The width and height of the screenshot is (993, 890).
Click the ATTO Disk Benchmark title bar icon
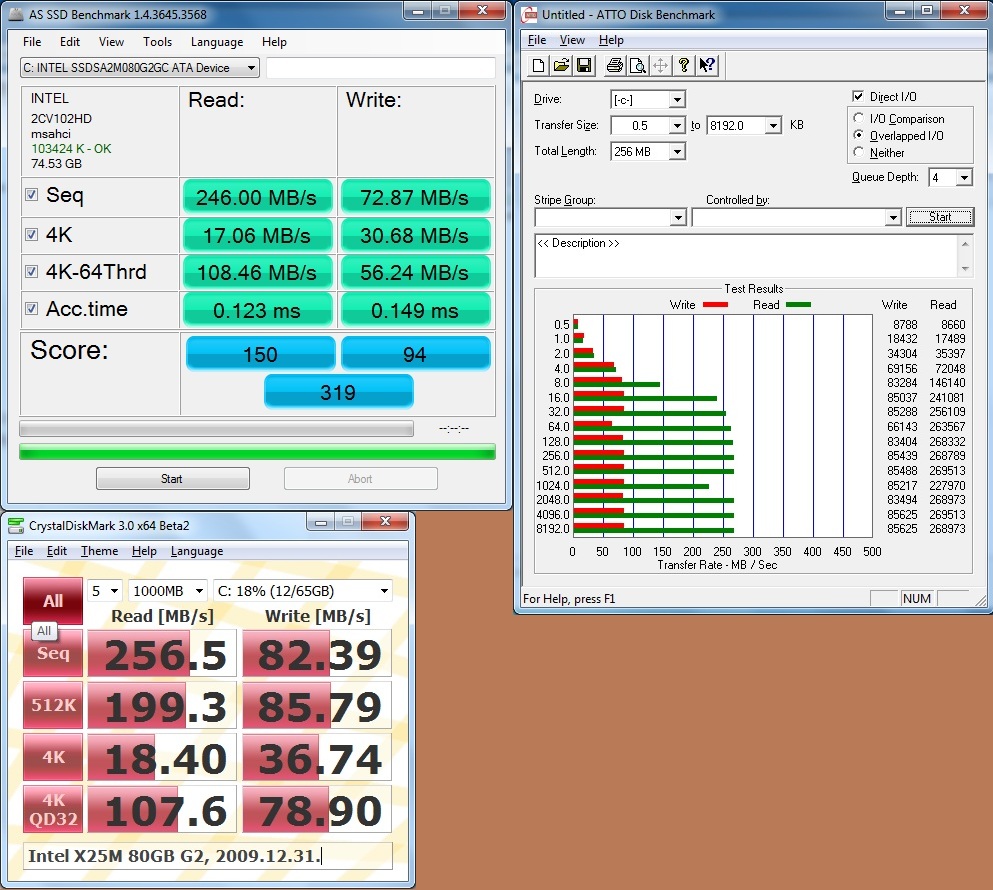click(530, 14)
